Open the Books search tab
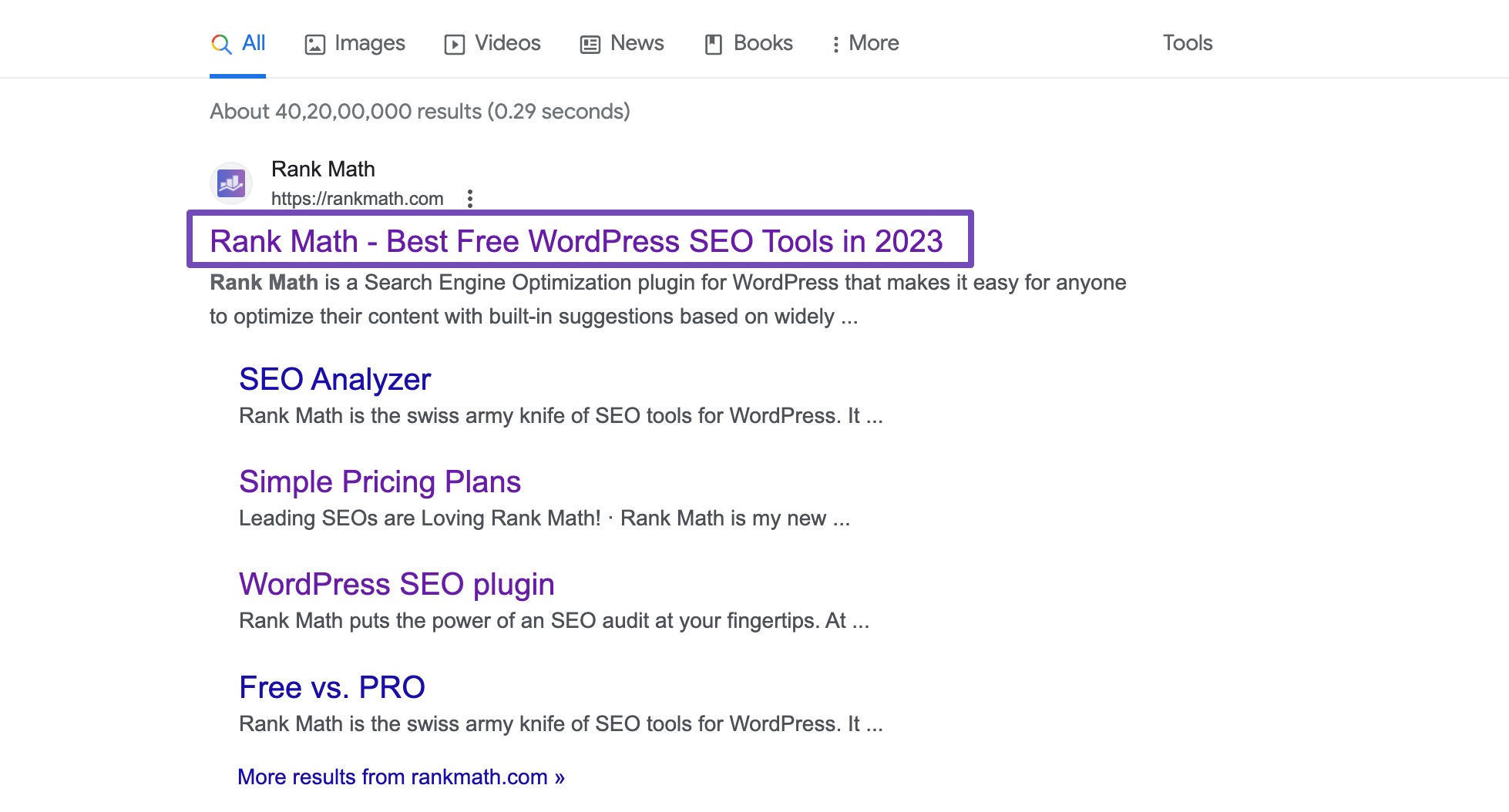The width and height of the screenshot is (1509, 812). point(748,43)
